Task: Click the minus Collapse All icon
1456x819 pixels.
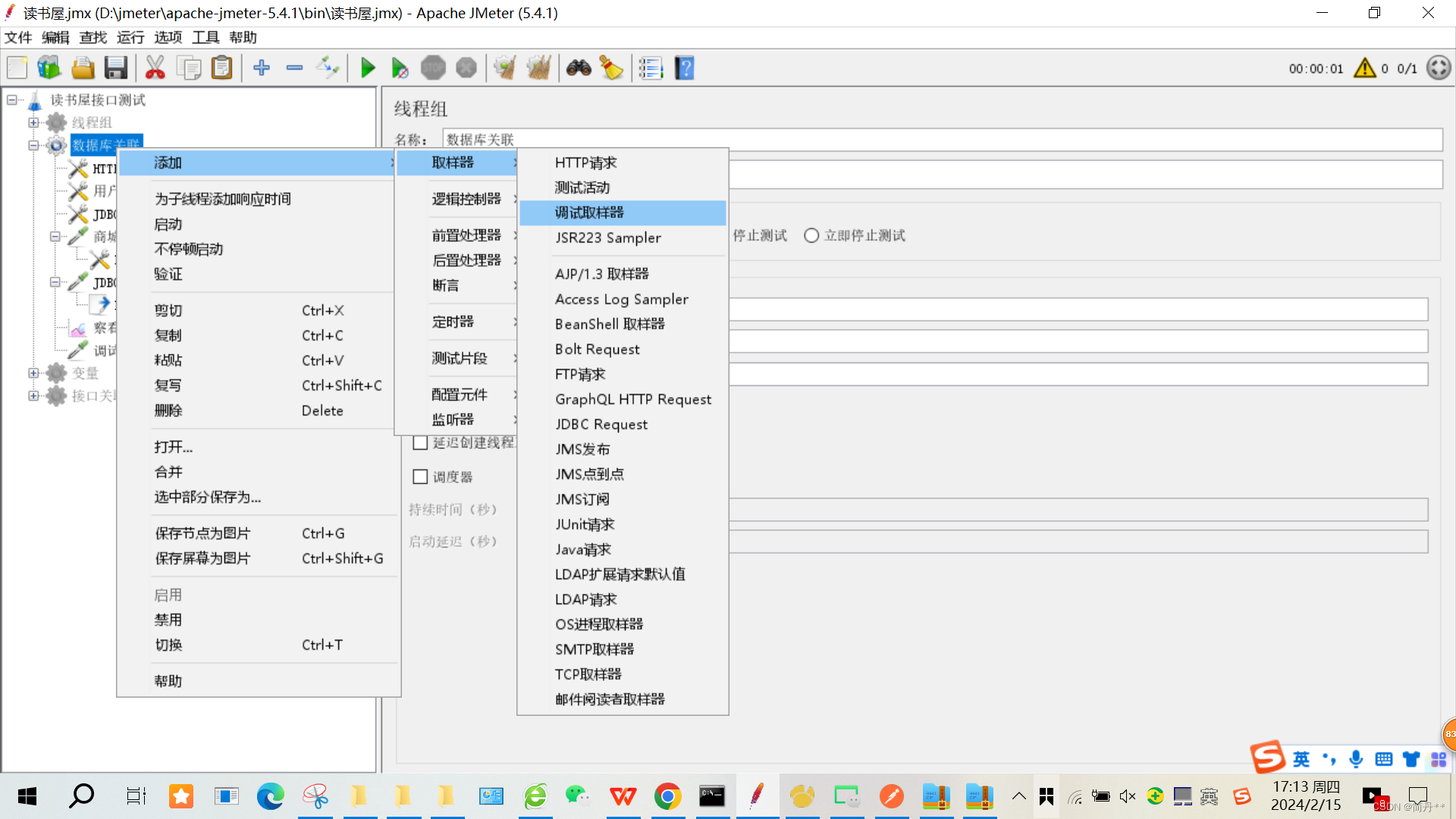Action: coord(294,68)
